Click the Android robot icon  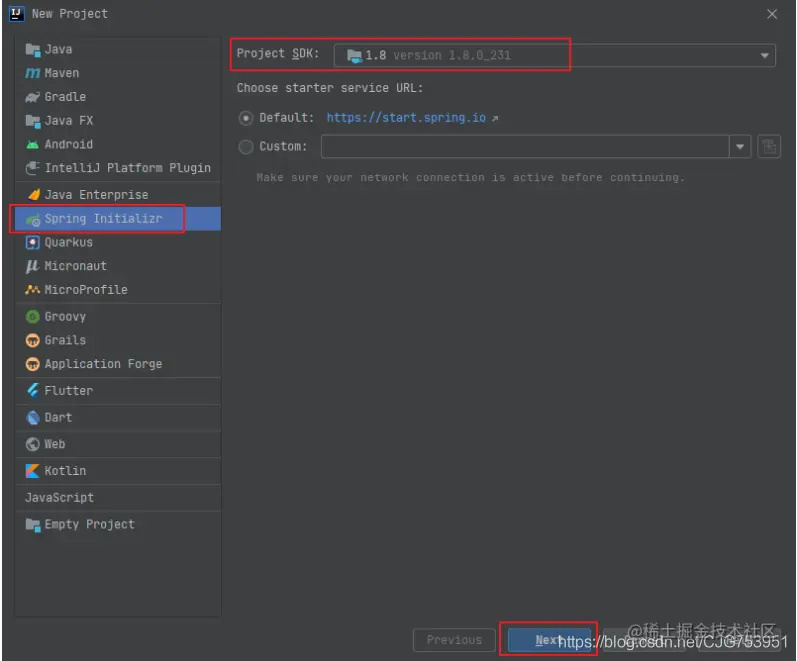pos(33,145)
